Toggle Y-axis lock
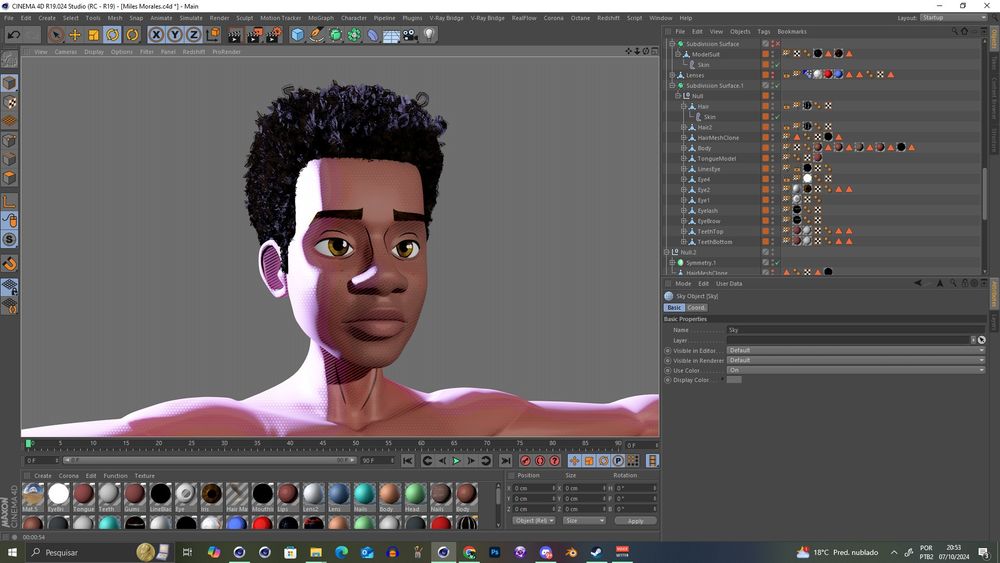The width and height of the screenshot is (1000, 563). (x=175, y=35)
